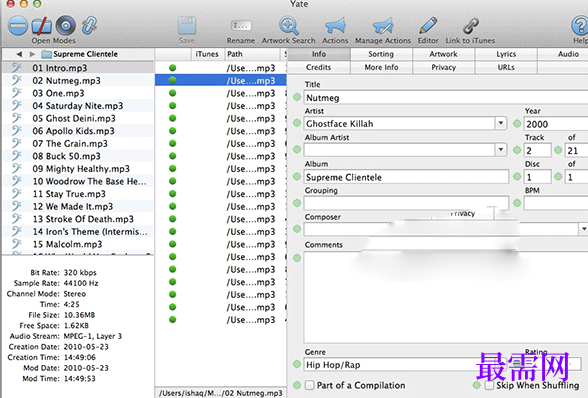Select file 02 Nutmeg.mp3
Image resolution: width=588 pixels, height=398 pixels.
(x=78, y=81)
